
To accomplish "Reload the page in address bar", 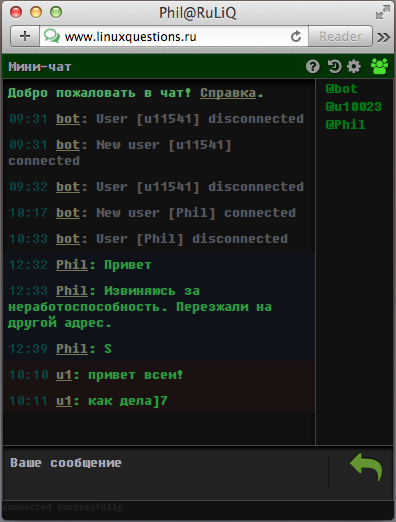I will click(296, 36).
